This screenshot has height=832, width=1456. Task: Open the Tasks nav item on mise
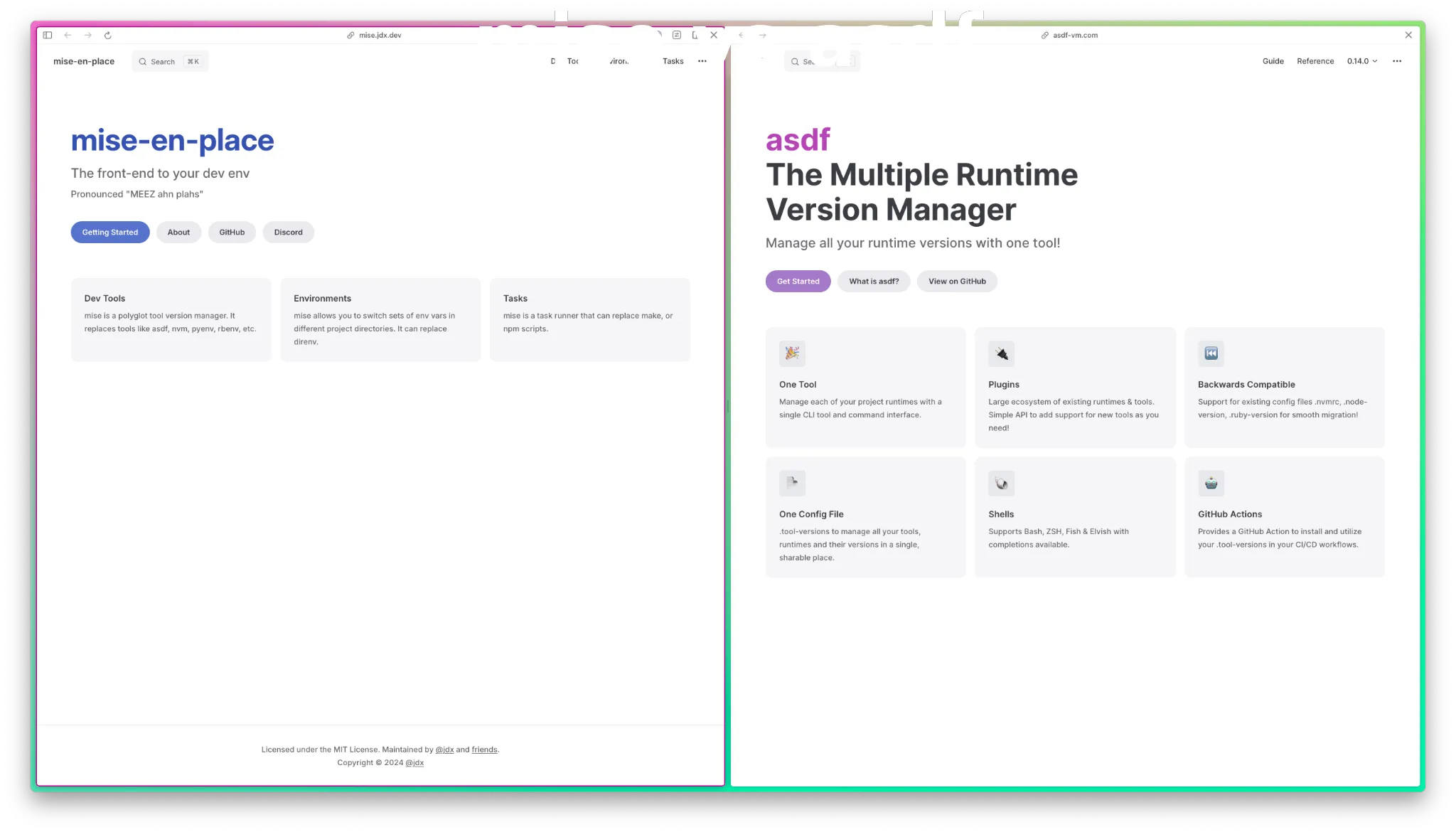pyautogui.click(x=673, y=61)
